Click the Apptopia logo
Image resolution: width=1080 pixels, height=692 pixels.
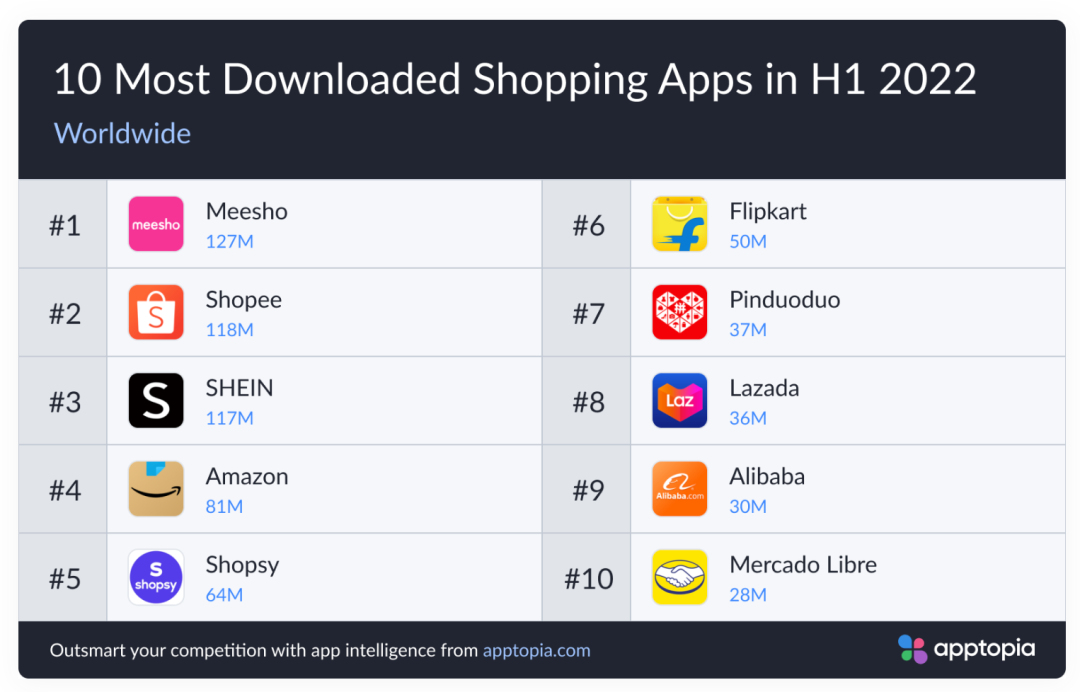966,649
